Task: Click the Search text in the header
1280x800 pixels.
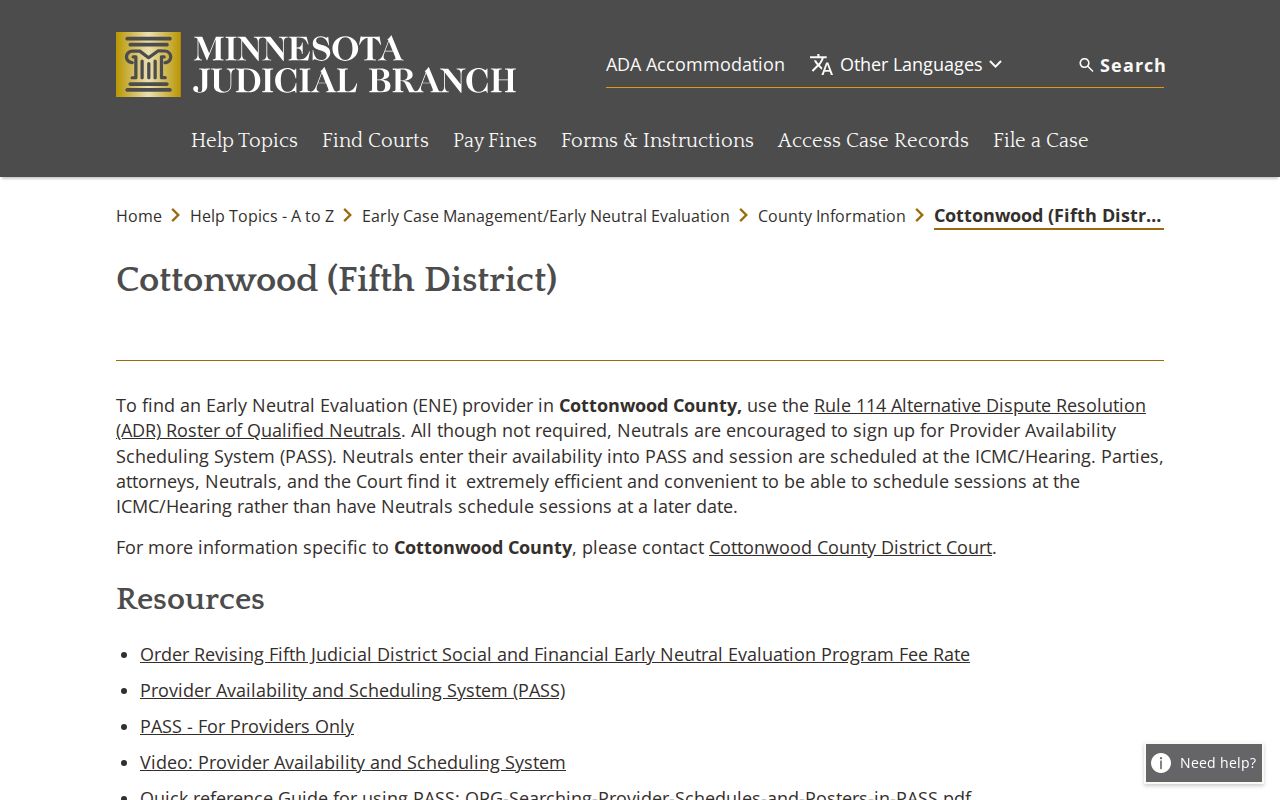Action: [x=1133, y=65]
